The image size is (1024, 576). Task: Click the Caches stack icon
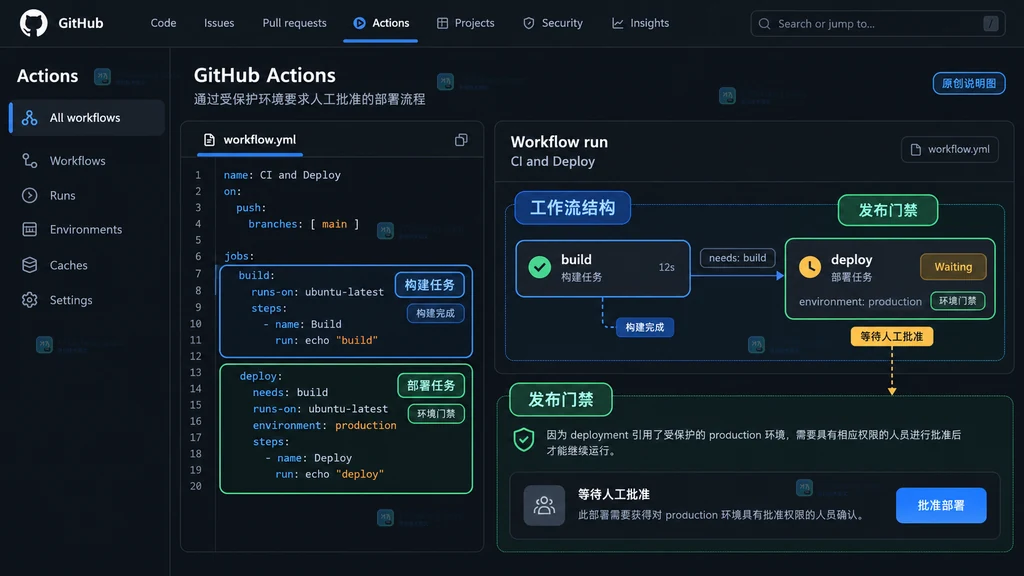[x=29, y=265]
